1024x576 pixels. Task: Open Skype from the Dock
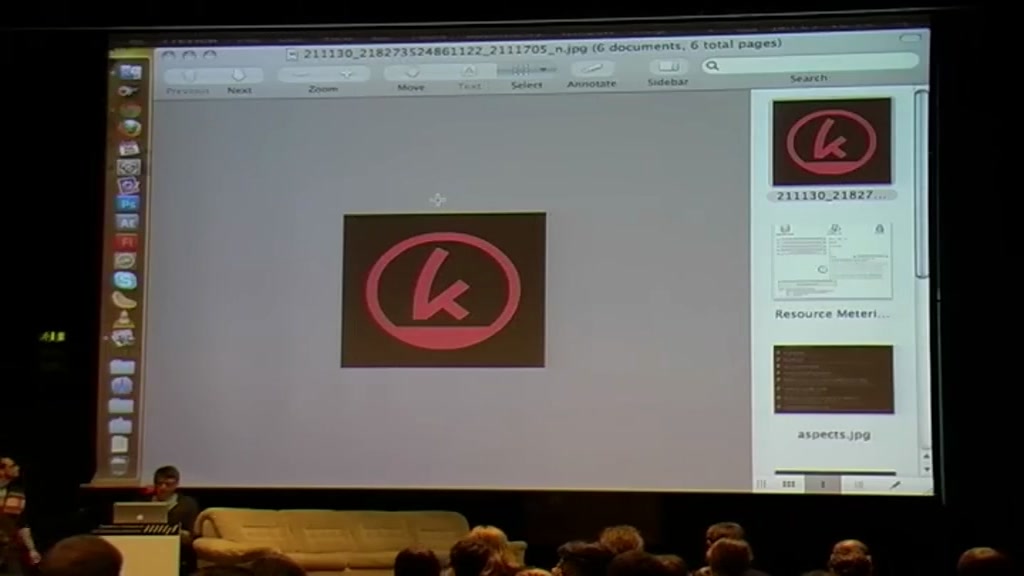coord(125,280)
